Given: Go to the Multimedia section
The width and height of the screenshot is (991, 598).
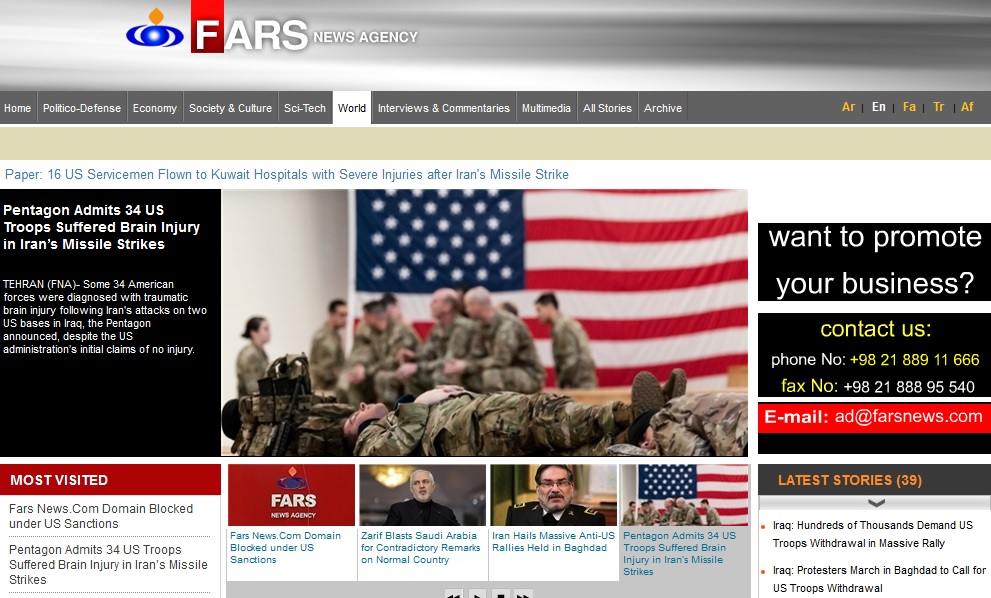Looking at the screenshot, I should tap(546, 108).
